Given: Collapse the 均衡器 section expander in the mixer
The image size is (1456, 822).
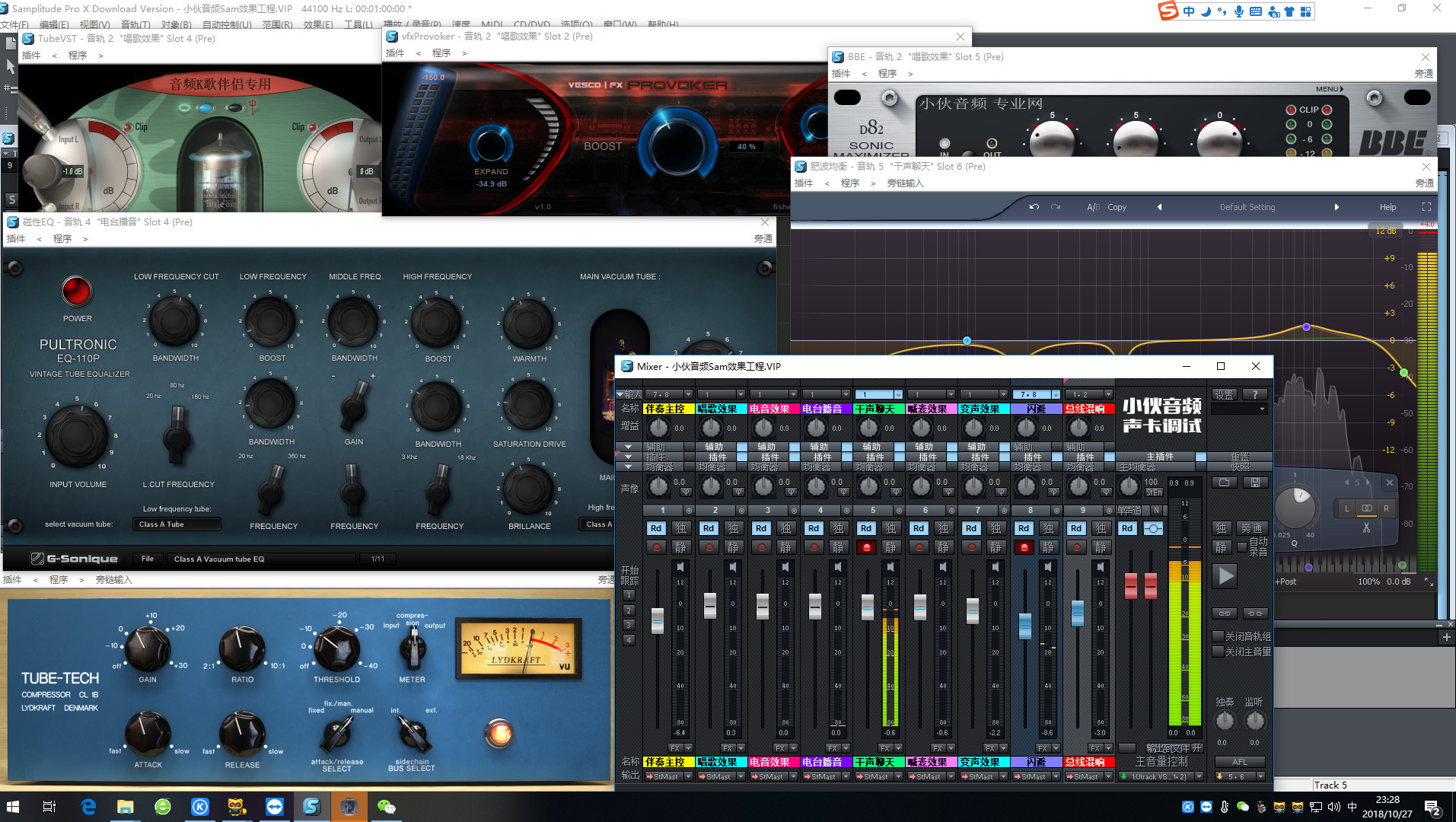Looking at the screenshot, I should point(629,467).
